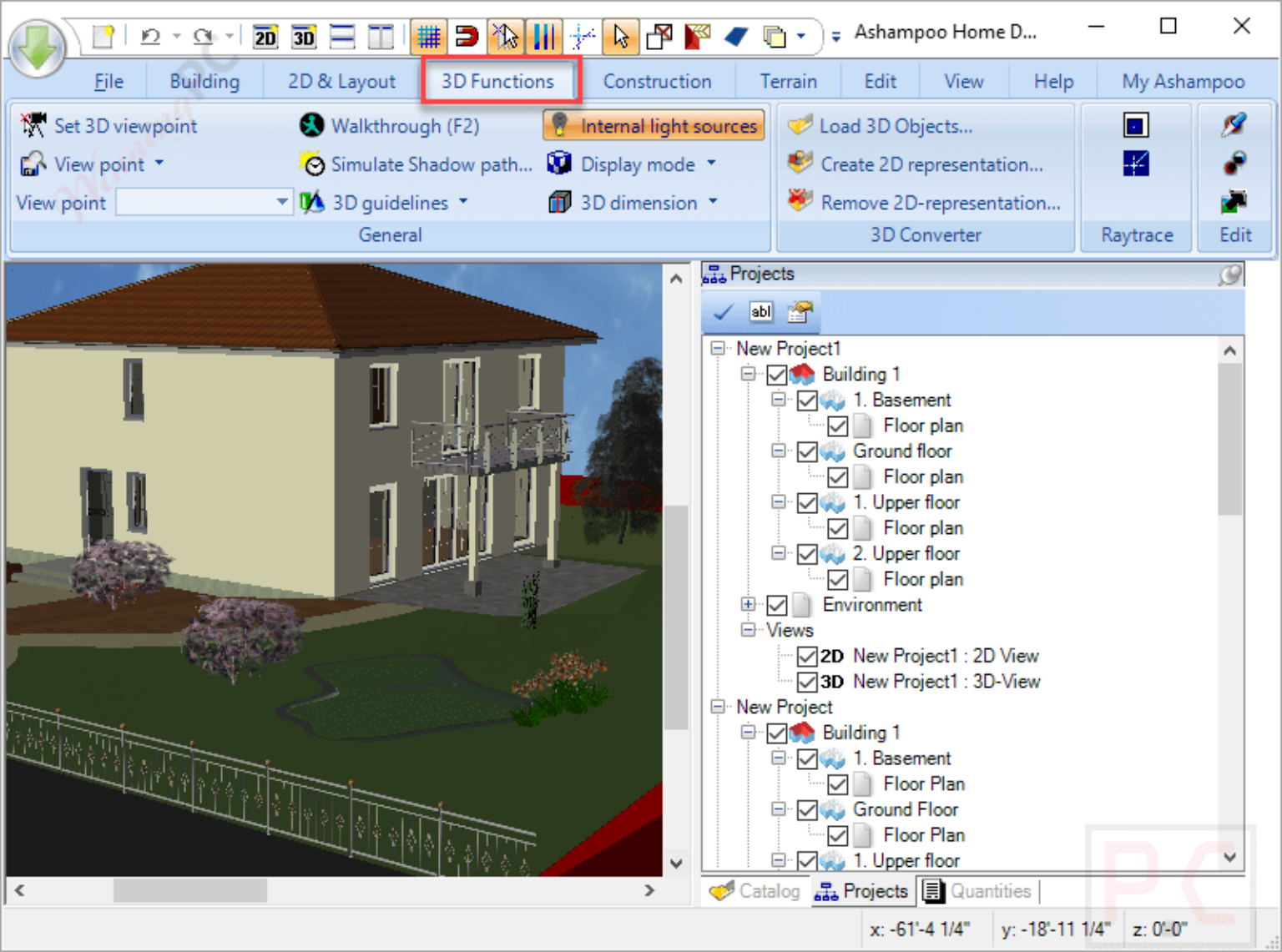Open a new 3D view

pyautogui.click(x=304, y=37)
